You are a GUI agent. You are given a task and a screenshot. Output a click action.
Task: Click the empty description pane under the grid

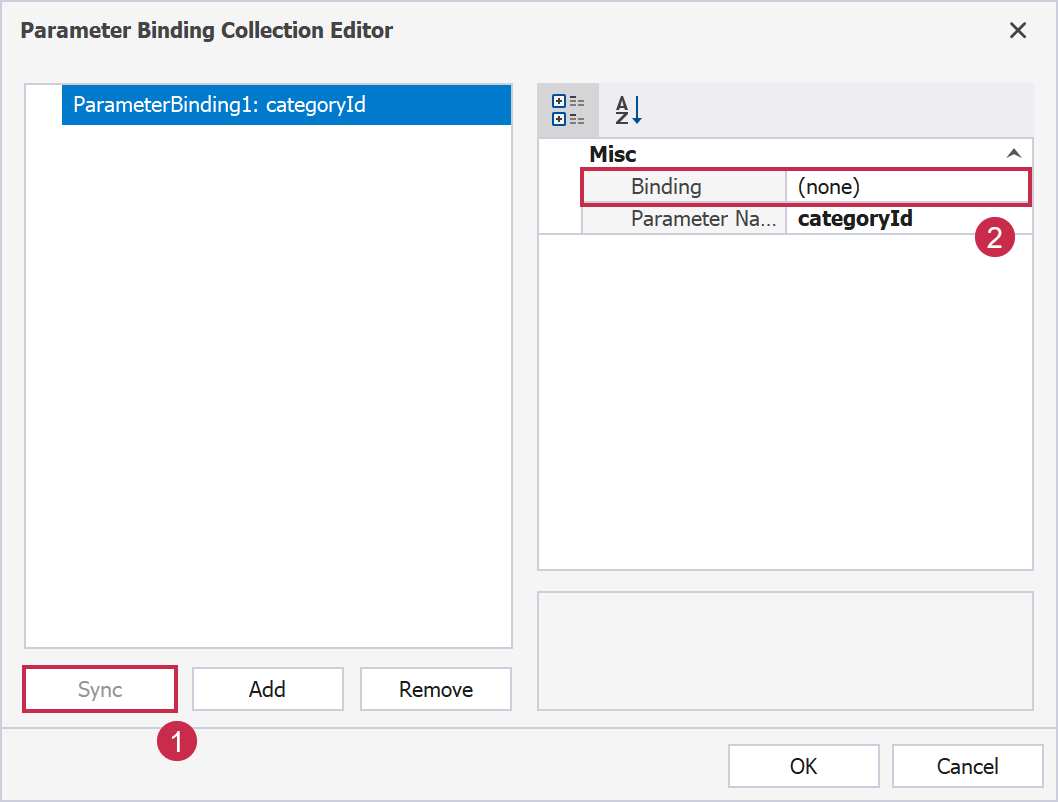point(785,650)
